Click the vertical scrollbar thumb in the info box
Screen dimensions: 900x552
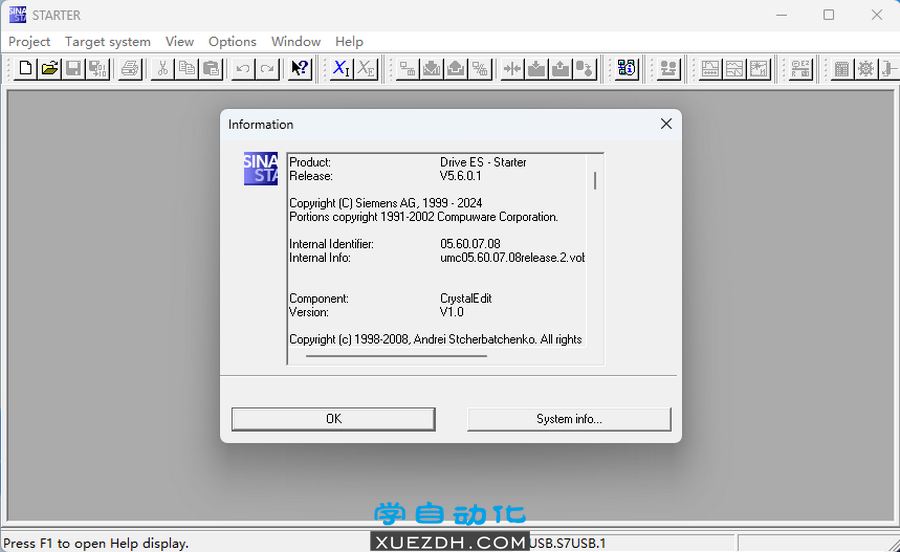(595, 180)
